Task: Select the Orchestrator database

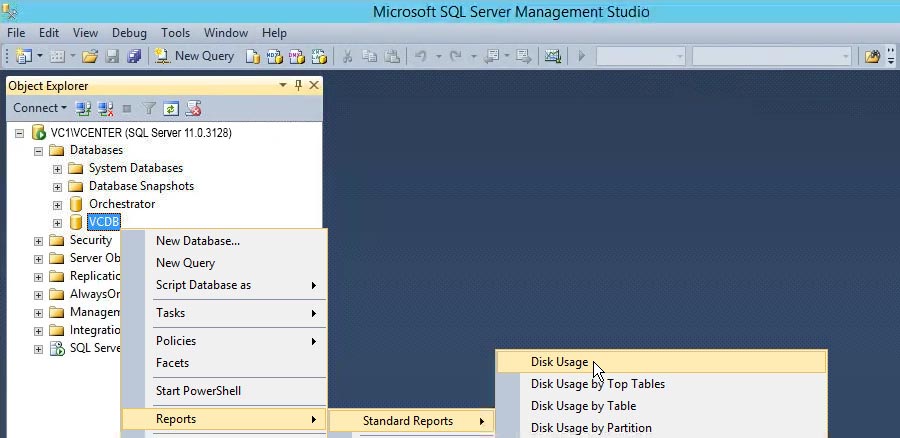Action: coord(122,204)
